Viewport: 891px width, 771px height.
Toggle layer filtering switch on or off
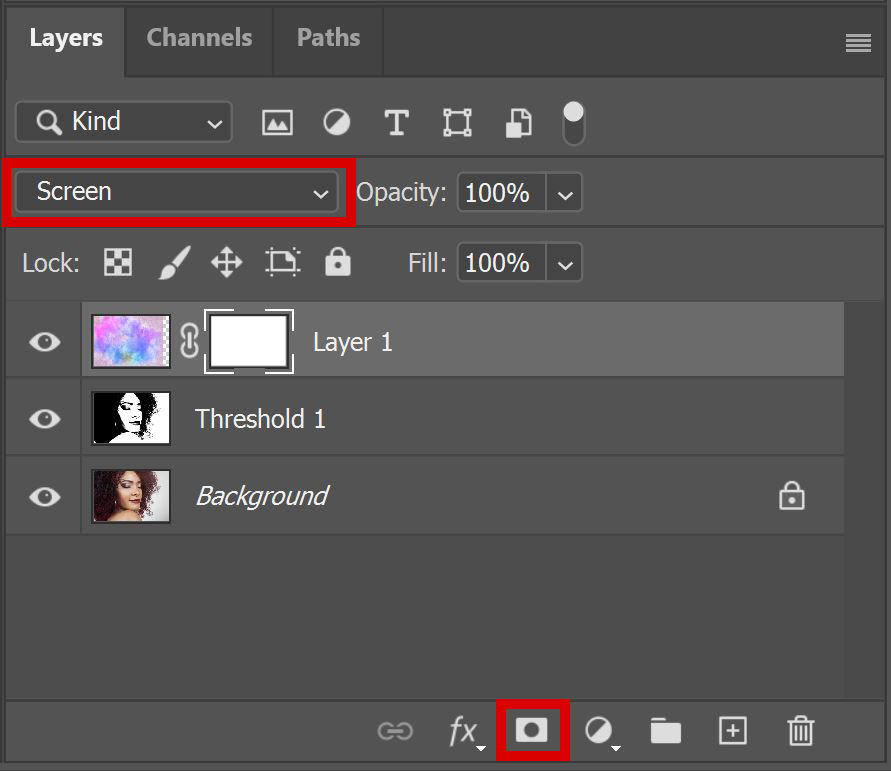coord(573,123)
